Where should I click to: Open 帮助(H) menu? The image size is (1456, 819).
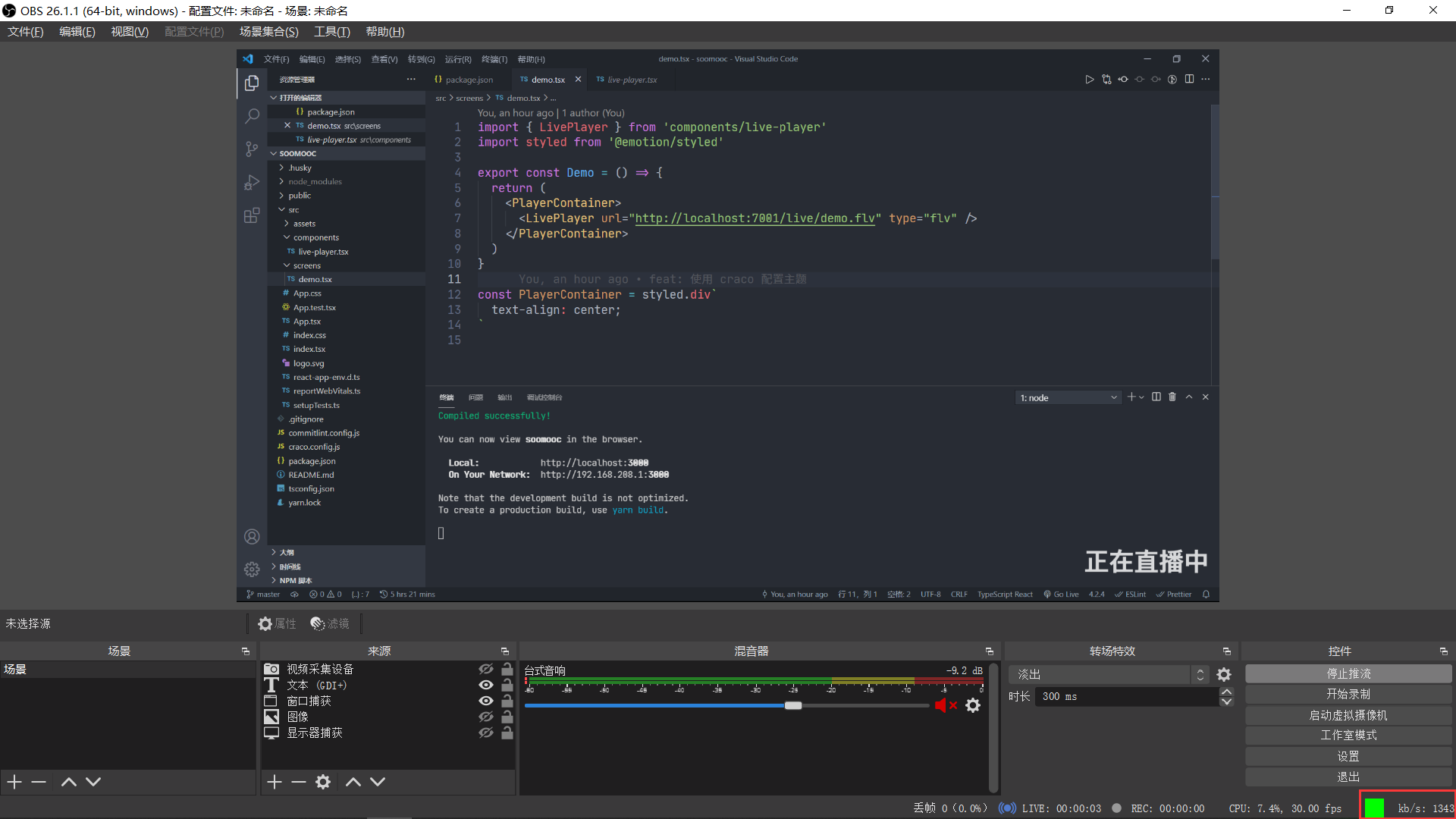point(385,32)
